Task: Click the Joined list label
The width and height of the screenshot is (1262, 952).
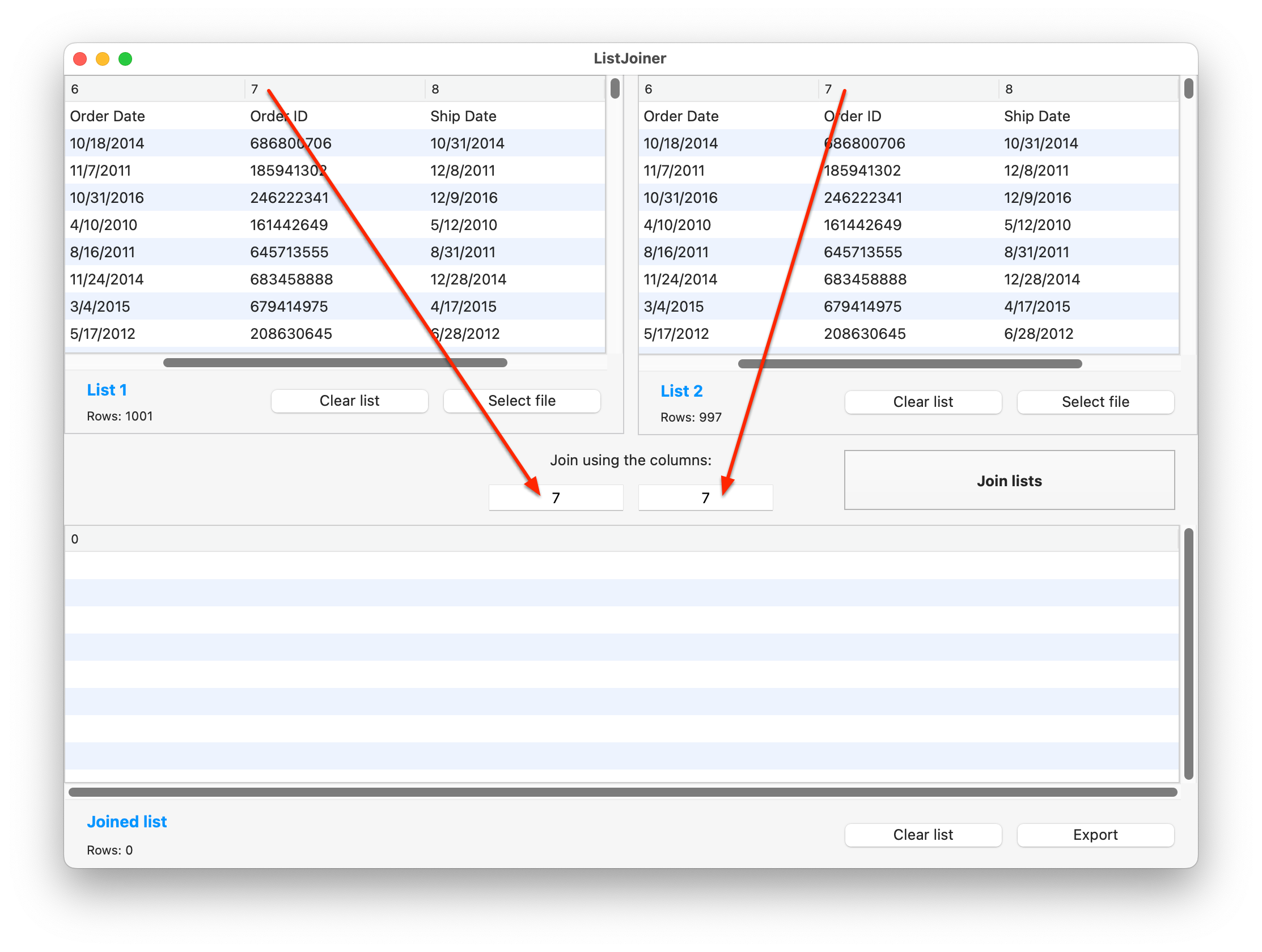Action: click(126, 821)
